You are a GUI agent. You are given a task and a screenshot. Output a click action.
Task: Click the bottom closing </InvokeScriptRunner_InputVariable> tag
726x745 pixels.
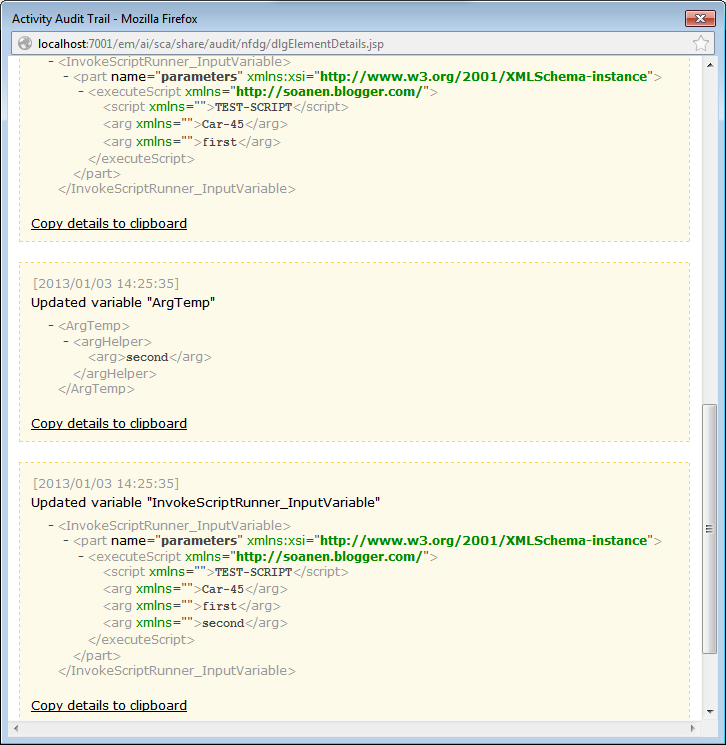[177, 671]
